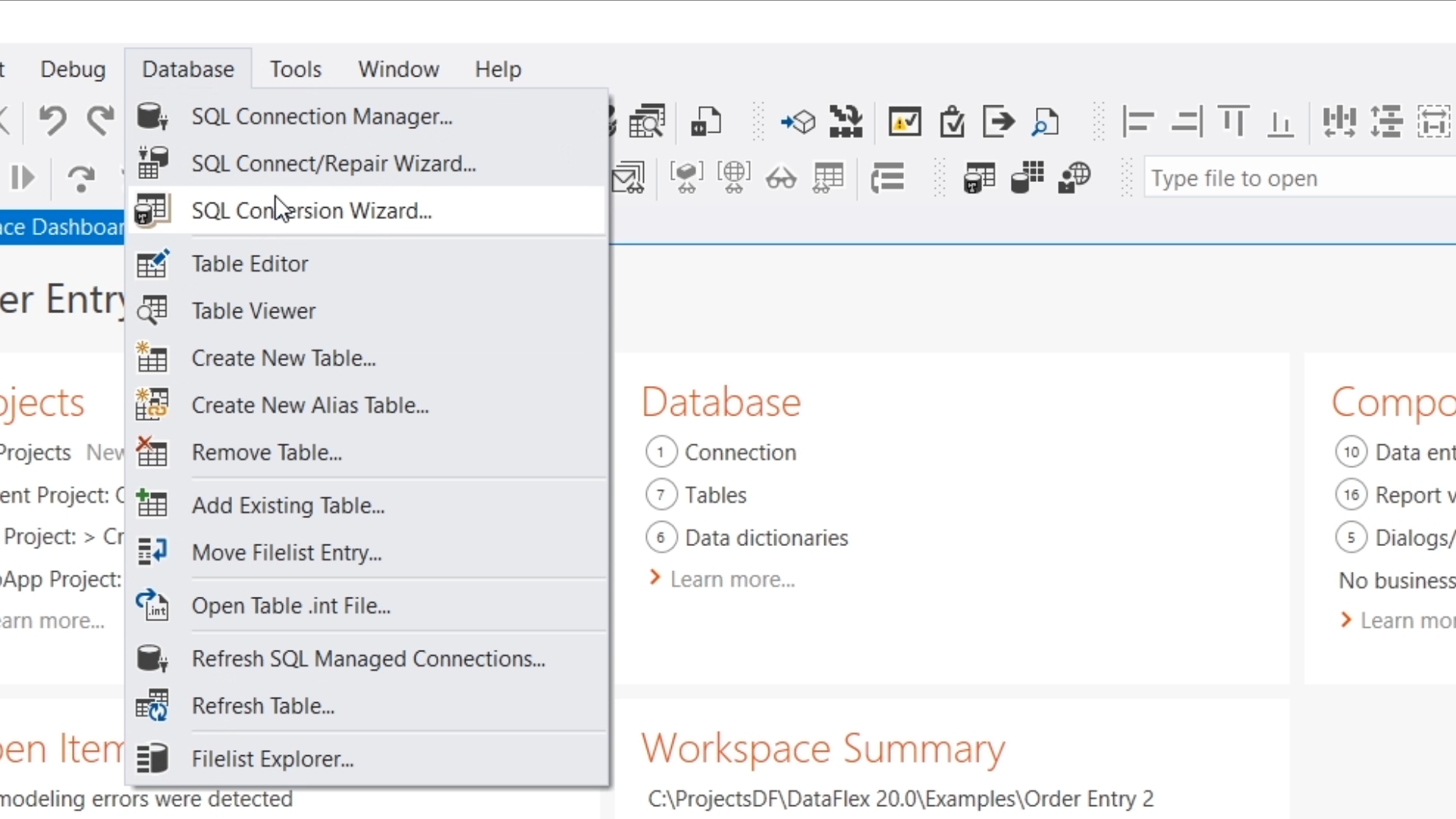Click the Redo arrow icon

100,121
